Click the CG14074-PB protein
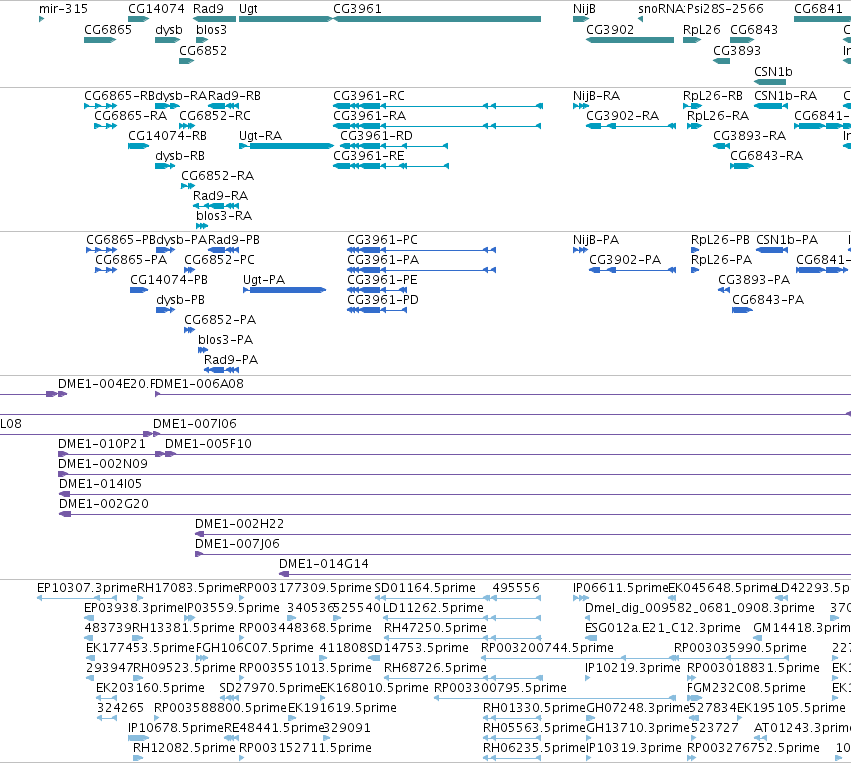The width and height of the screenshot is (851, 763). pos(139,290)
